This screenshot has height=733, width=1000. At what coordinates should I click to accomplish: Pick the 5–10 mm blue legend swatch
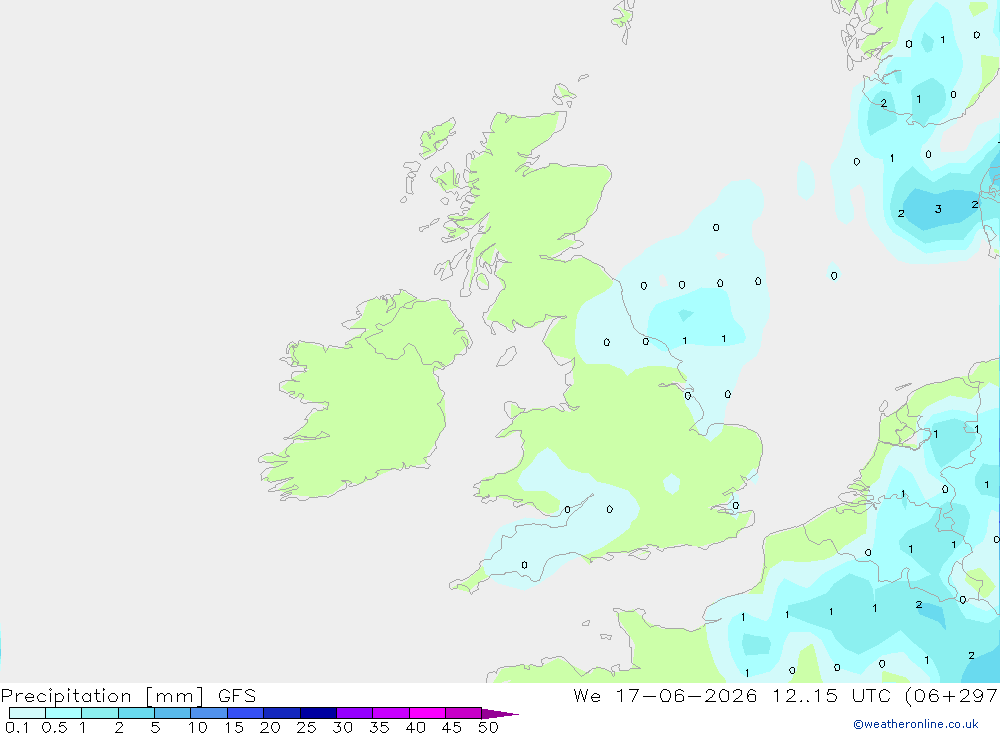(x=172, y=713)
